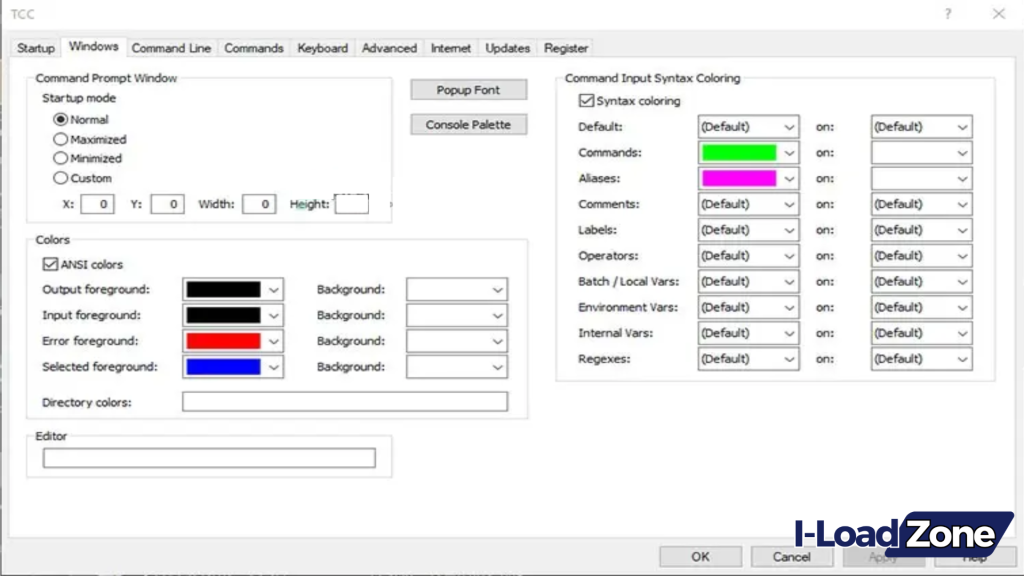Screen dimensions: 1024x576
Task: Choose the Custom startup mode option
Action: (61, 178)
